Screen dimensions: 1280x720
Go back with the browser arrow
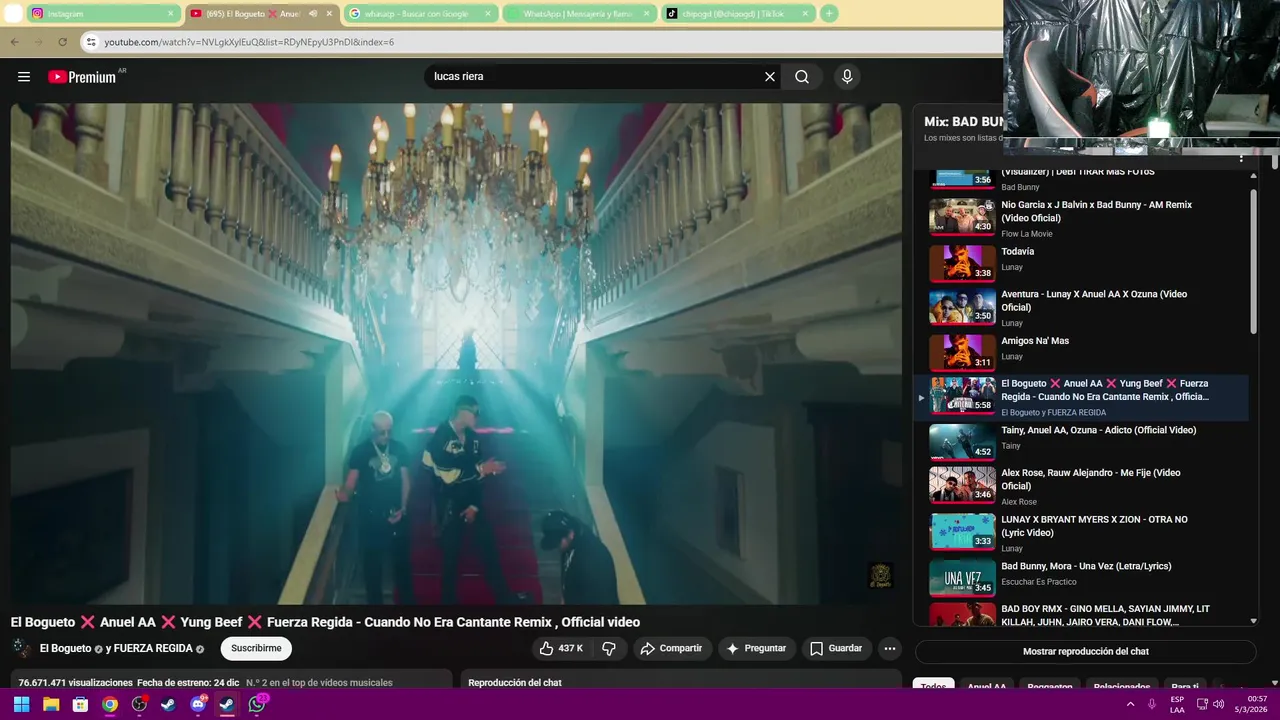(14, 42)
